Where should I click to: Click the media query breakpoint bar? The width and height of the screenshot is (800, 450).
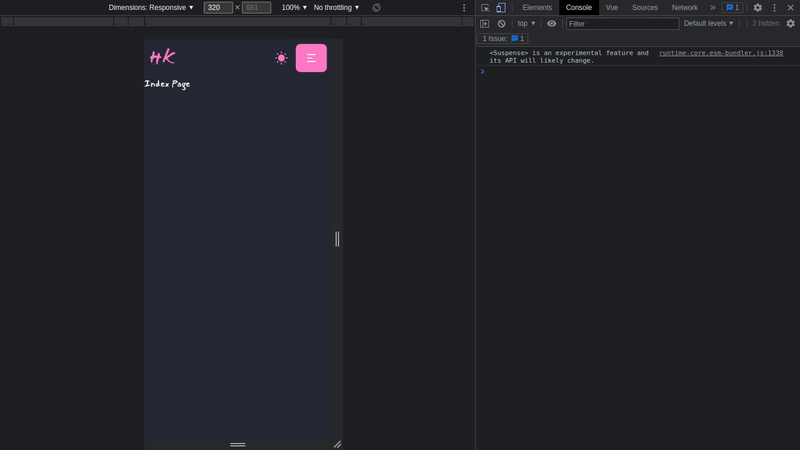click(238, 21)
